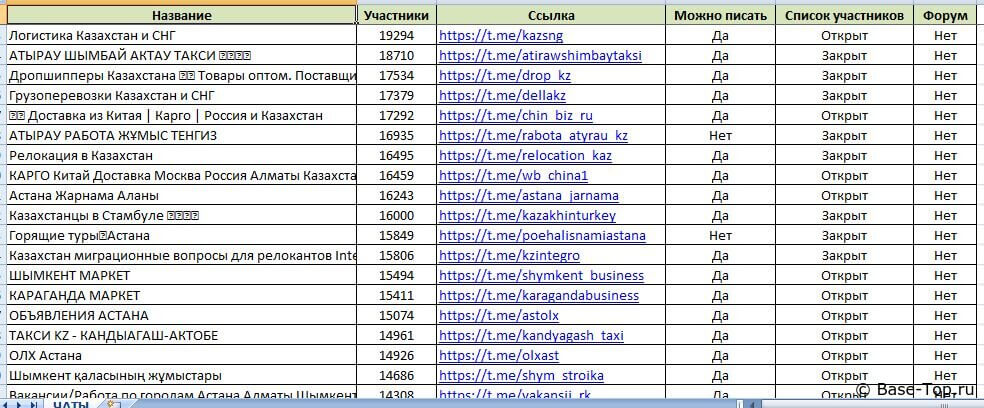This screenshot has height=408, width=984.
Task: Open the t.me/atirawshimbaytaksi link
Action: 540,56
